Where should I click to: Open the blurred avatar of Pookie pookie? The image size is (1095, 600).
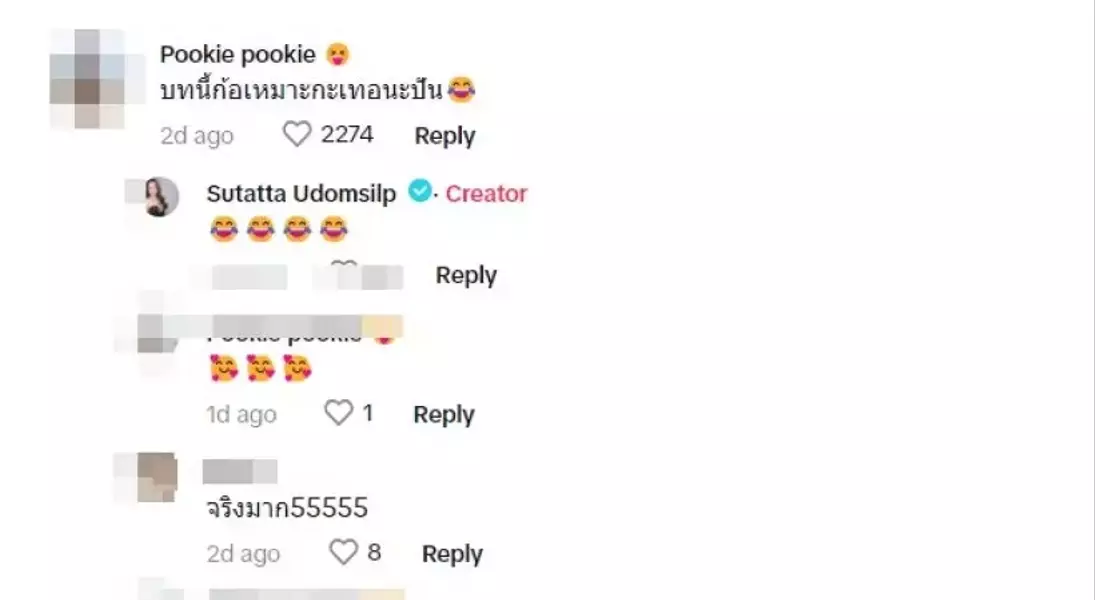coord(87,79)
